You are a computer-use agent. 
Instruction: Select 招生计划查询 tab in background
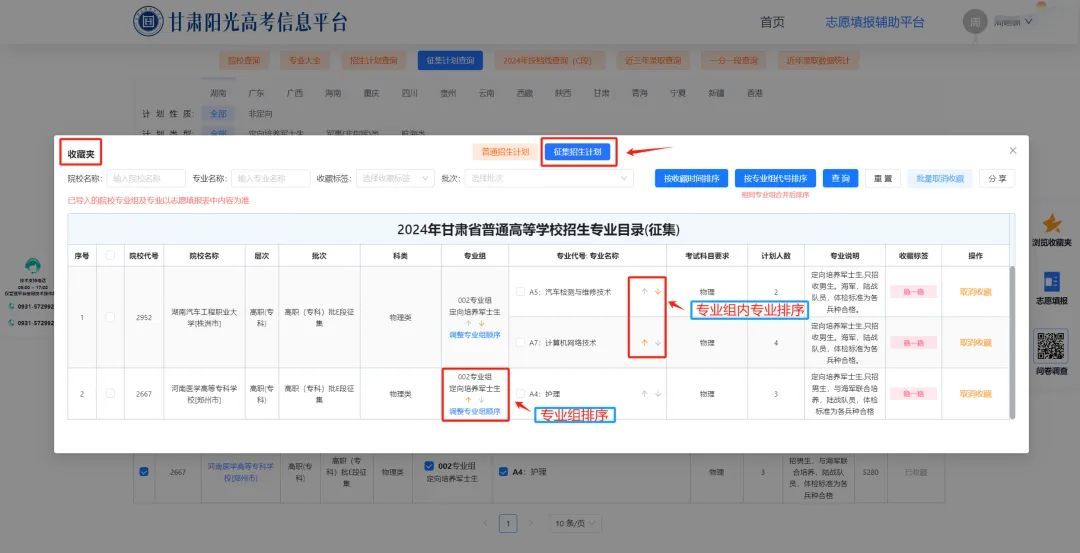click(373, 61)
